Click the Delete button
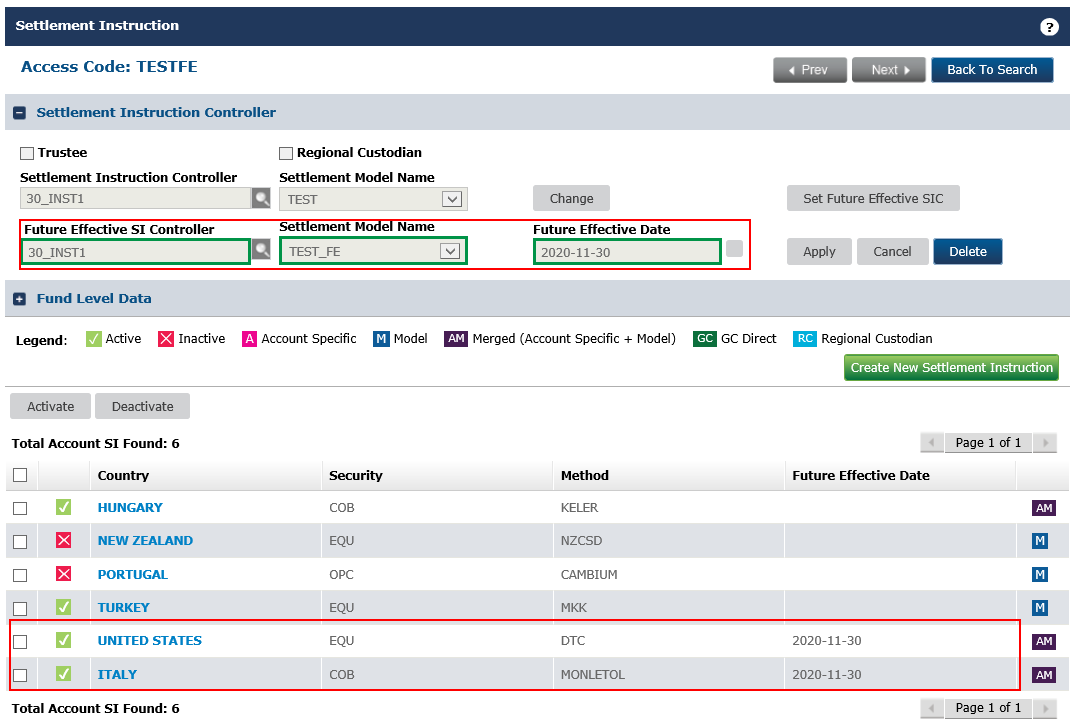This screenshot has height=727, width=1073. [968, 251]
